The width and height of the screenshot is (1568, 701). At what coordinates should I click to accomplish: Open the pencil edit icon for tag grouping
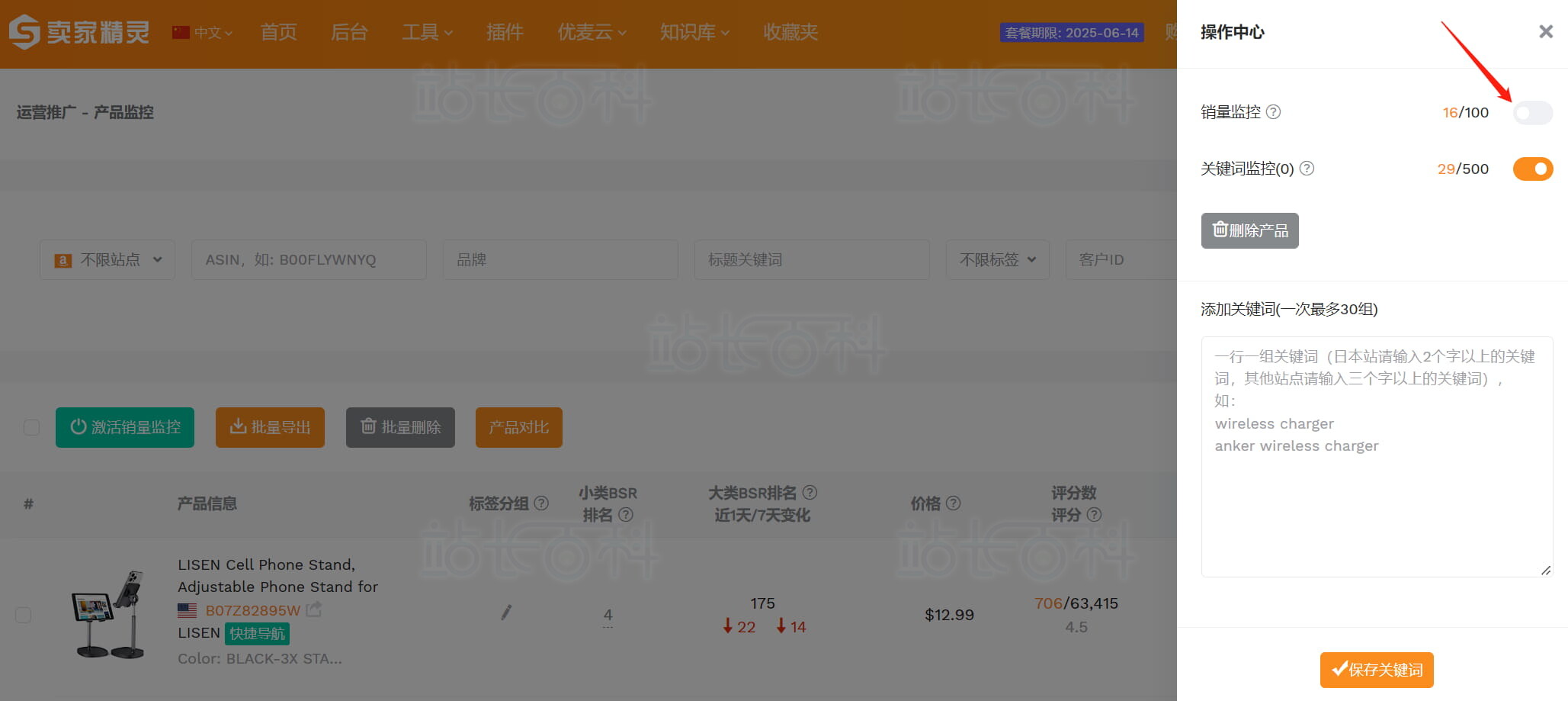pyautogui.click(x=505, y=612)
